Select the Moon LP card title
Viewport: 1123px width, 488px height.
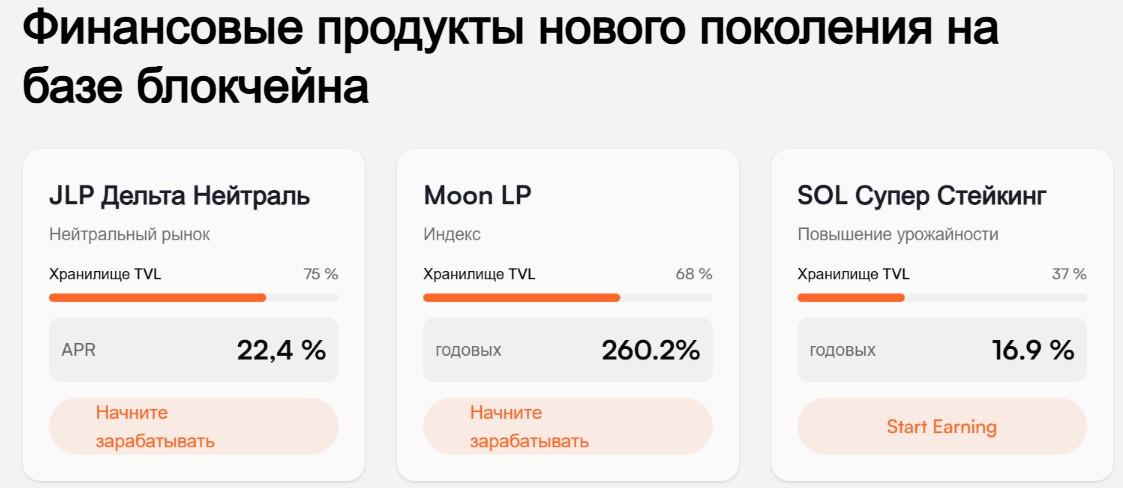pos(477,196)
